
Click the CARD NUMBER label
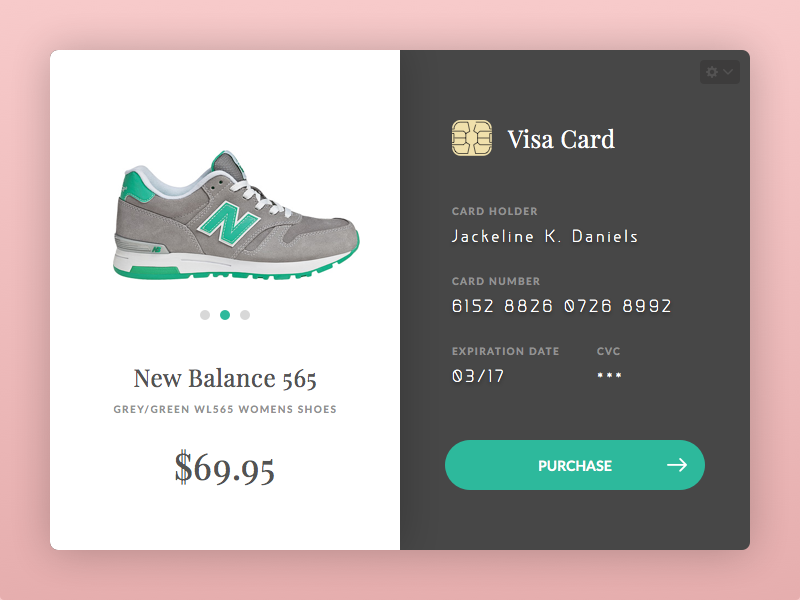click(x=496, y=282)
